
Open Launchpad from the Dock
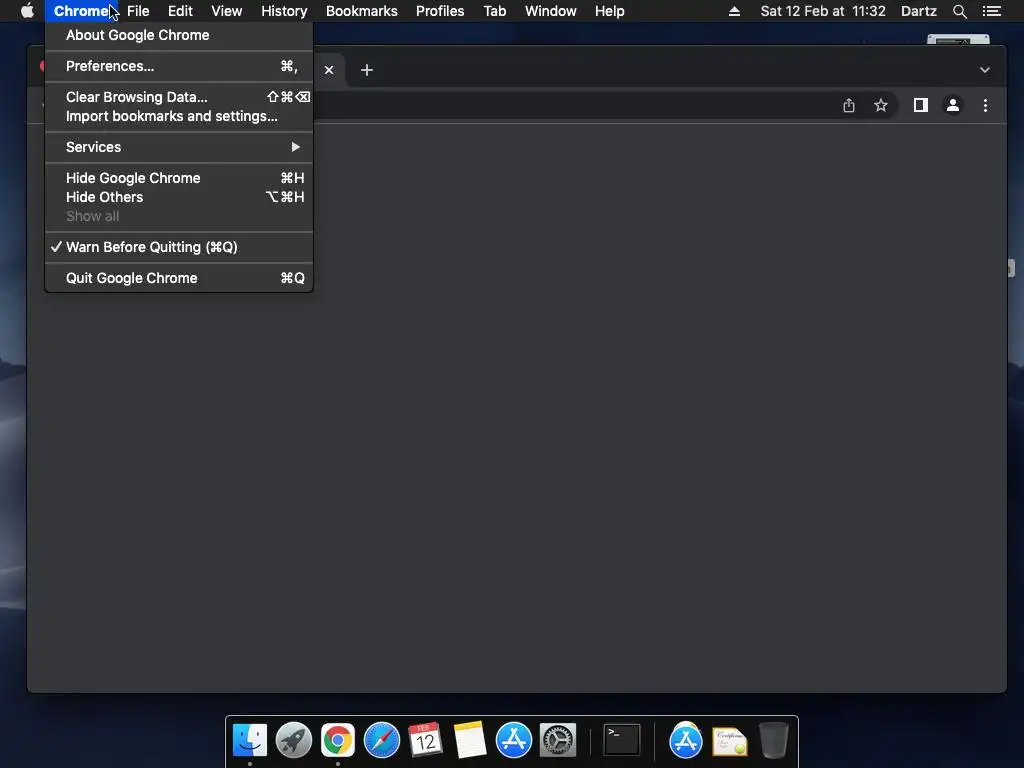click(293, 741)
